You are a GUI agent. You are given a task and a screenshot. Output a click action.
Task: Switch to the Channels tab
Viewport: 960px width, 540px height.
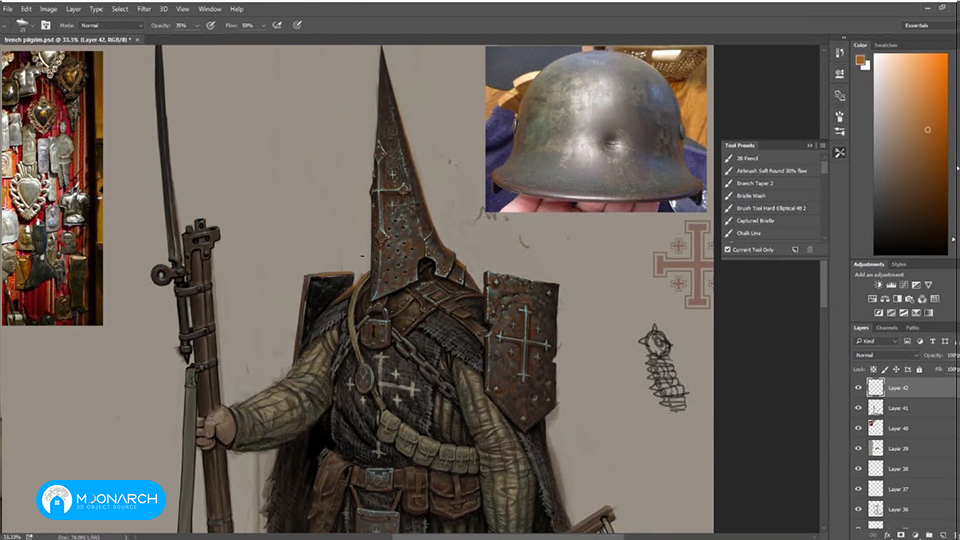887,328
